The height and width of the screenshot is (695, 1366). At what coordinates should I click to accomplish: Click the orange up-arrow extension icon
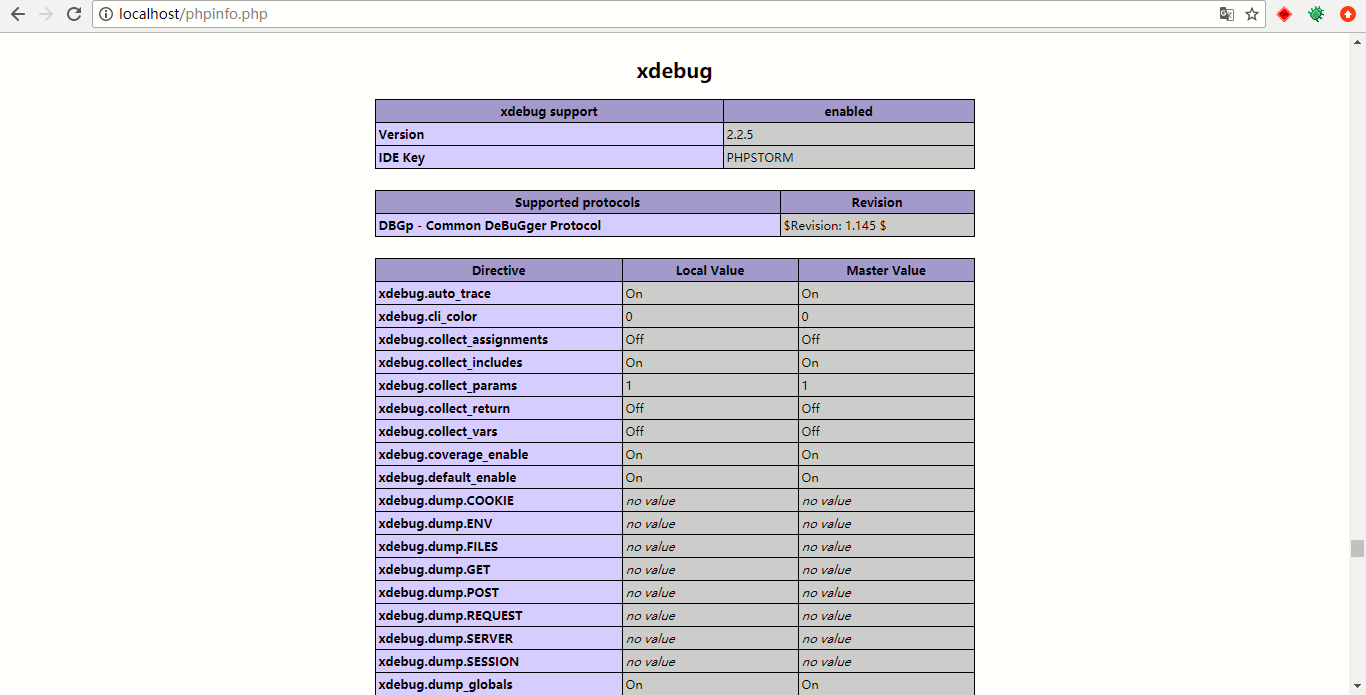(1347, 14)
